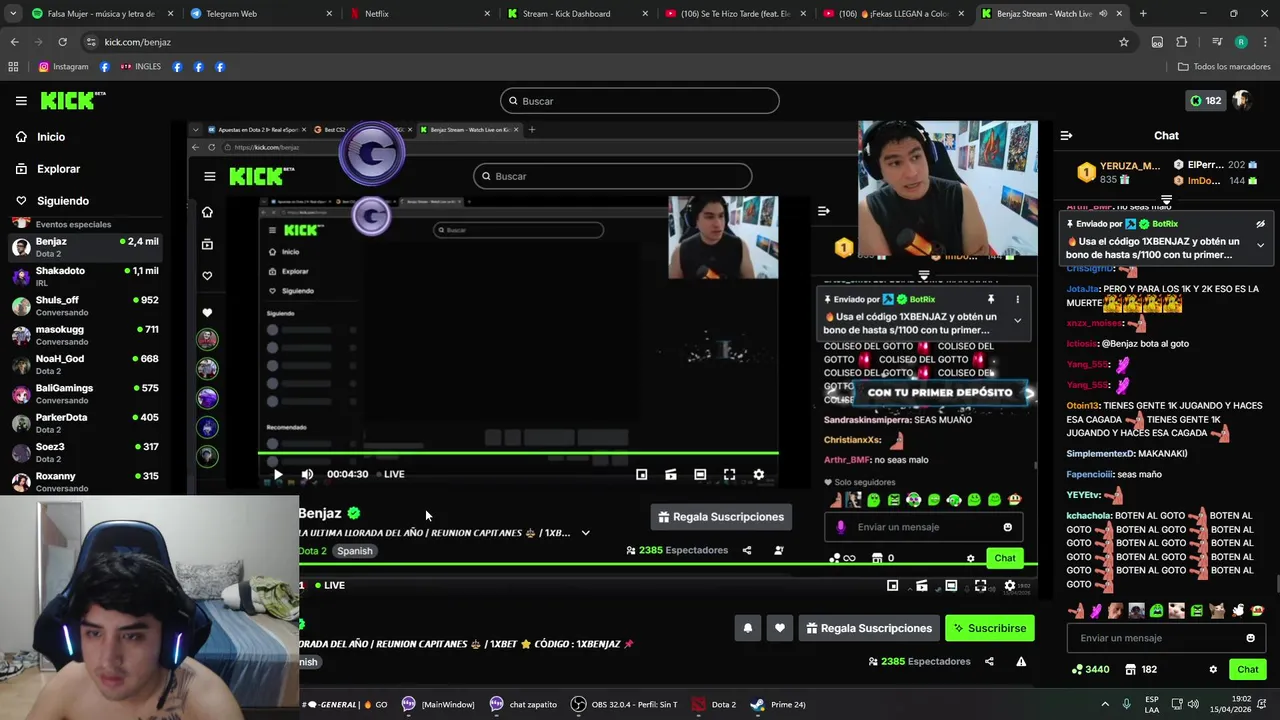This screenshot has height=720, width=1280.
Task: Collapse the chat panel with the arrow icon
Action: (x=1066, y=135)
